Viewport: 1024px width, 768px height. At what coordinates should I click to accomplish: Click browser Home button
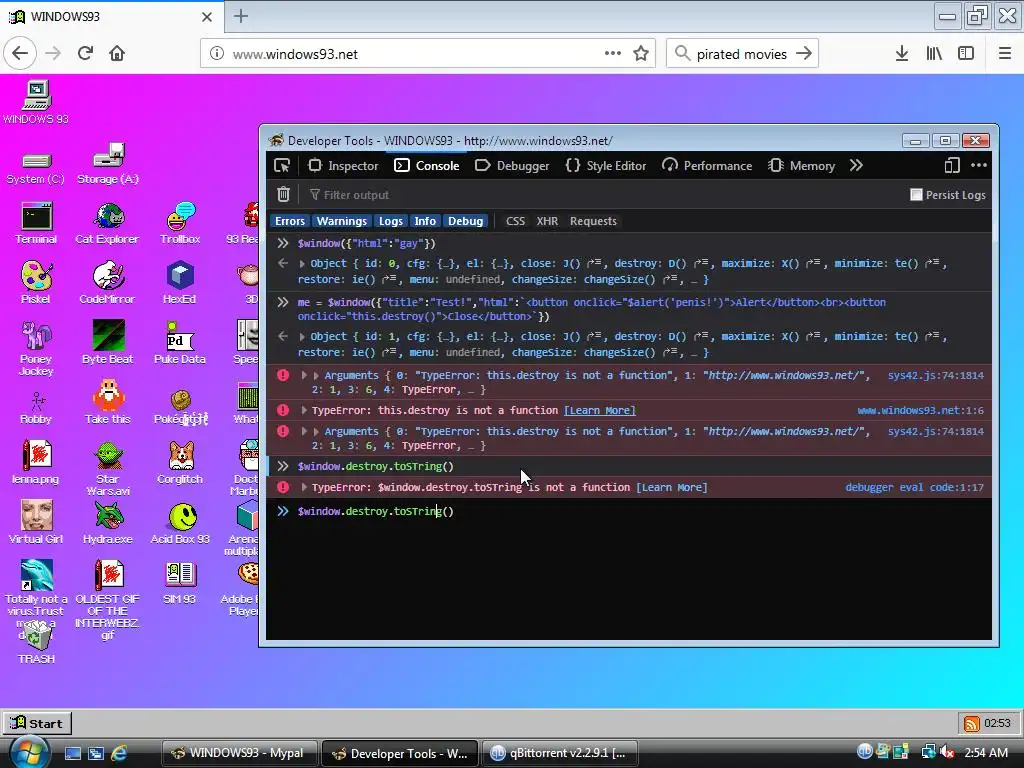click(117, 54)
